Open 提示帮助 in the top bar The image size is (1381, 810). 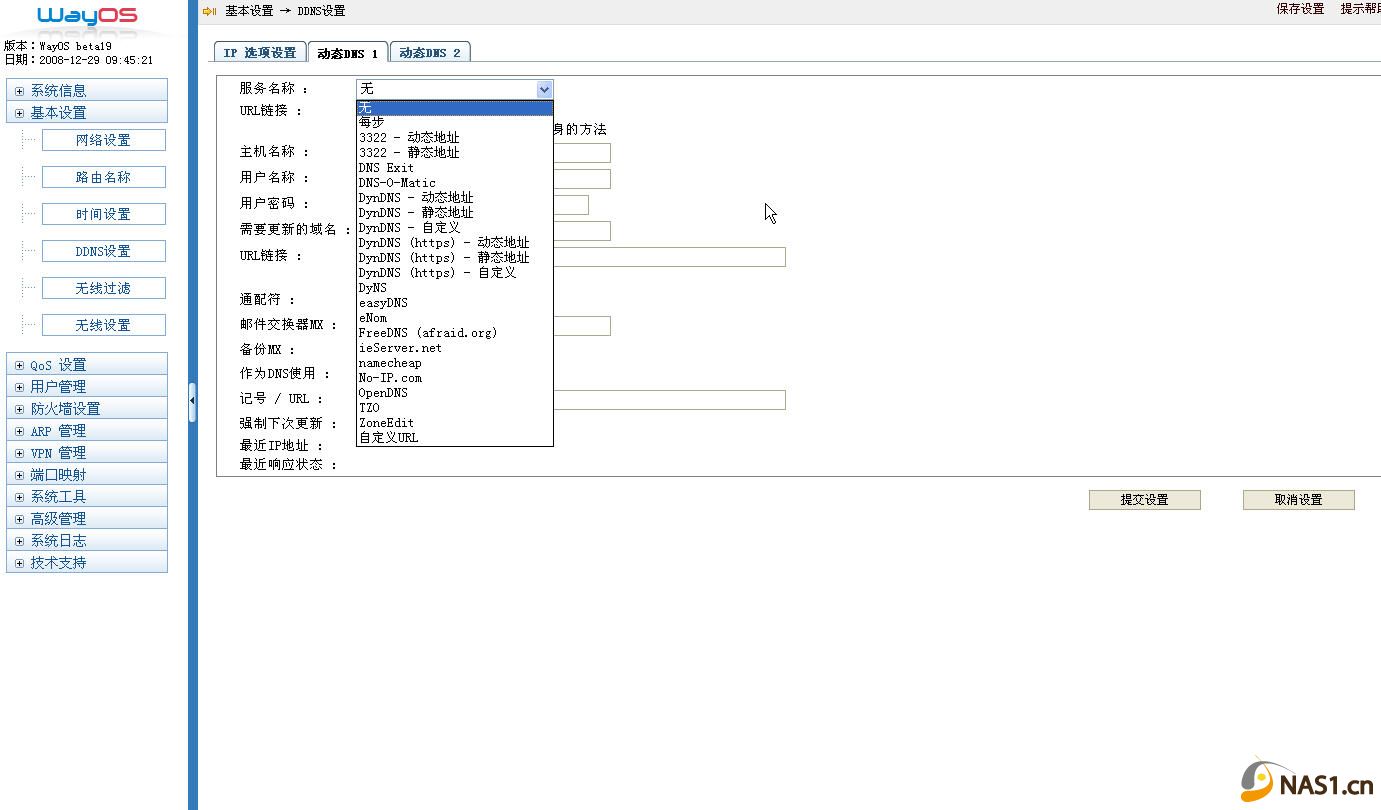[1360, 9]
